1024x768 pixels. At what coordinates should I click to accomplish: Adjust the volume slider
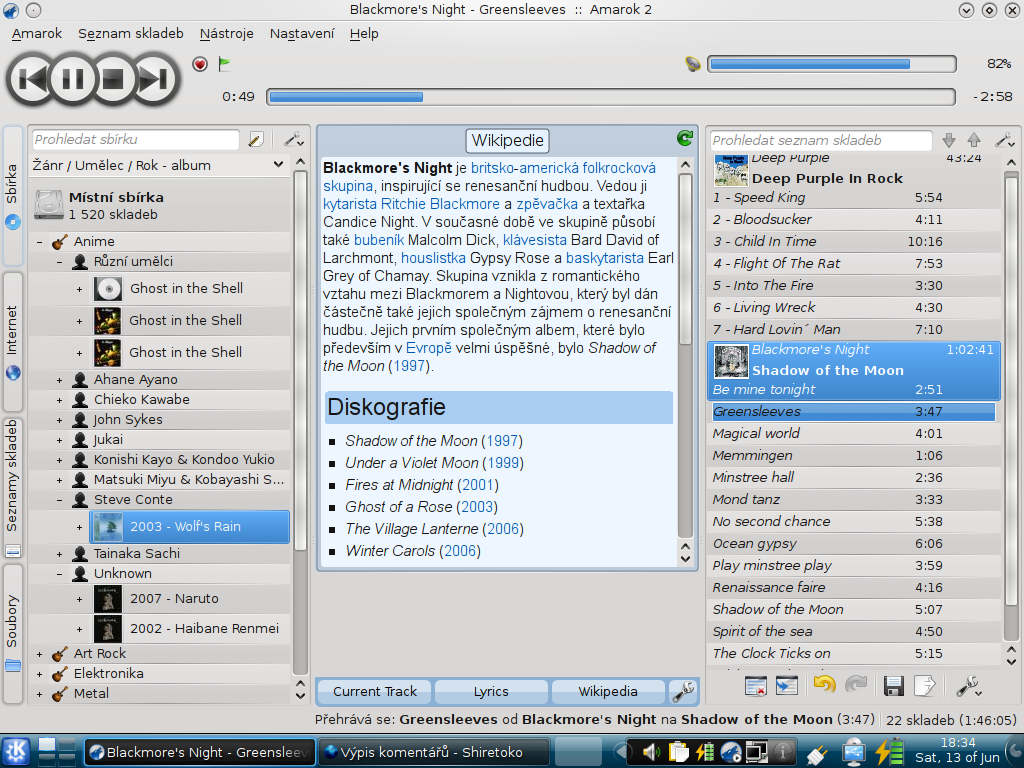click(x=831, y=64)
